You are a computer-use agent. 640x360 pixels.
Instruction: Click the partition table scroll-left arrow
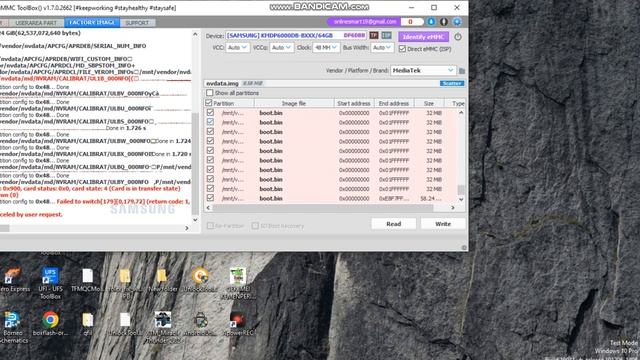(209, 208)
